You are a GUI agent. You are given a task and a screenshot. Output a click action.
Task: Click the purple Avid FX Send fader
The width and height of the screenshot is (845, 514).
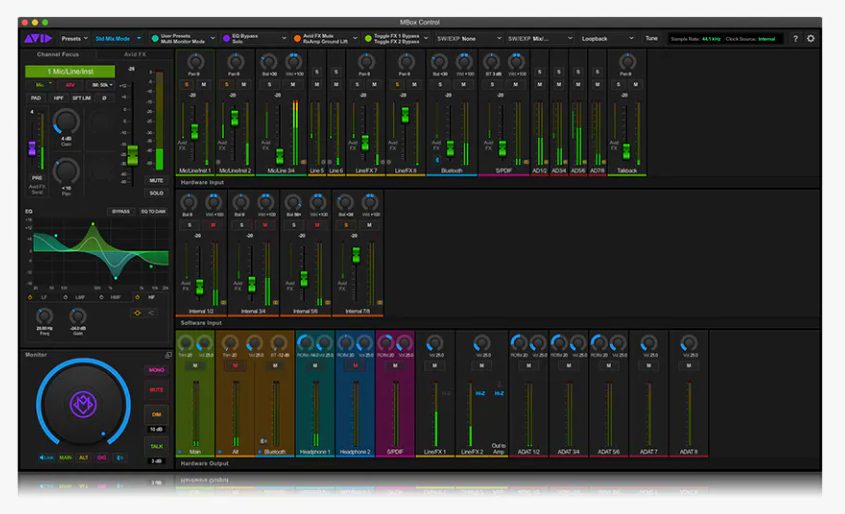click(x=32, y=148)
